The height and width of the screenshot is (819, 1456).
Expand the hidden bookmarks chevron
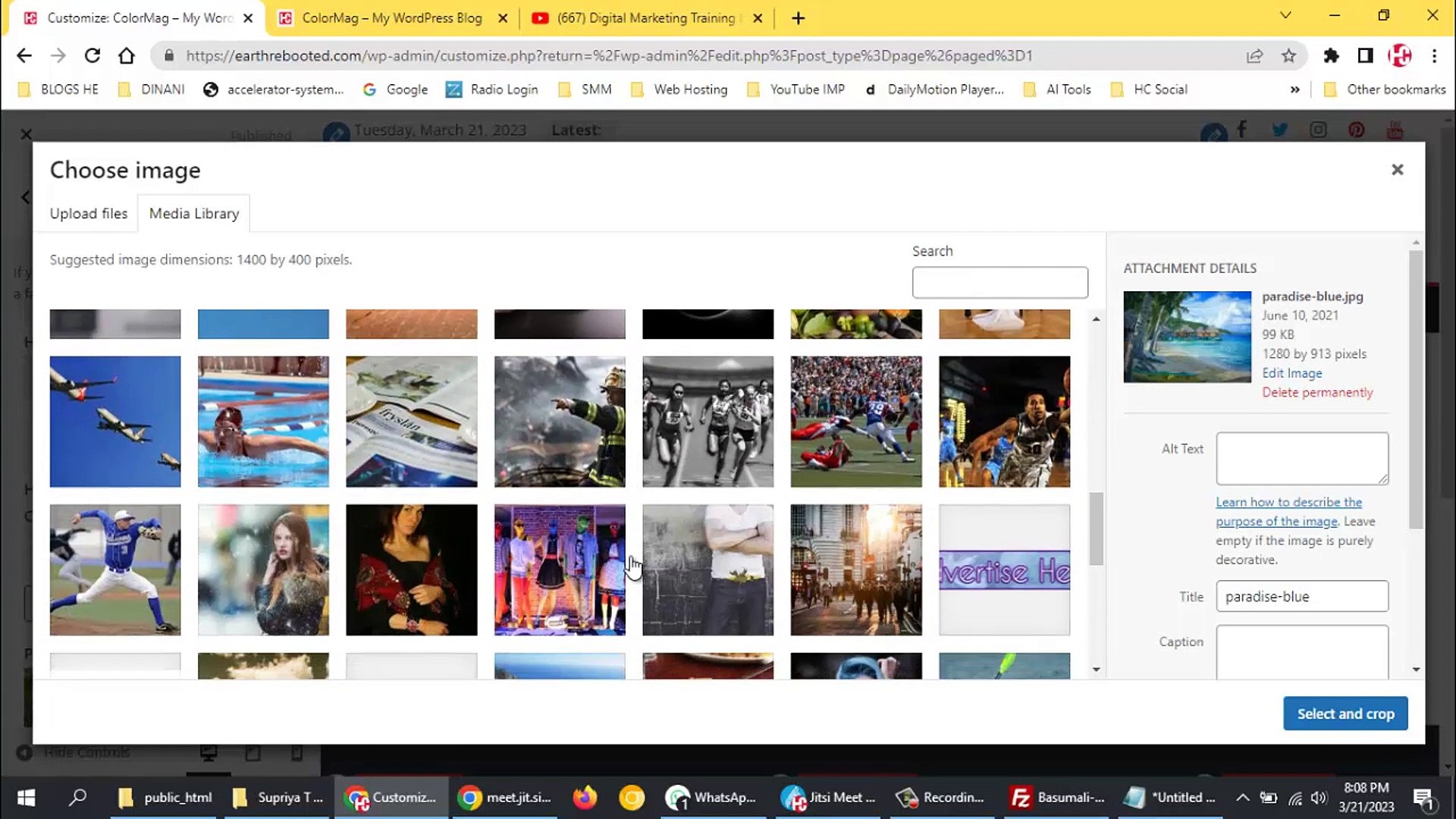(x=1294, y=89)
